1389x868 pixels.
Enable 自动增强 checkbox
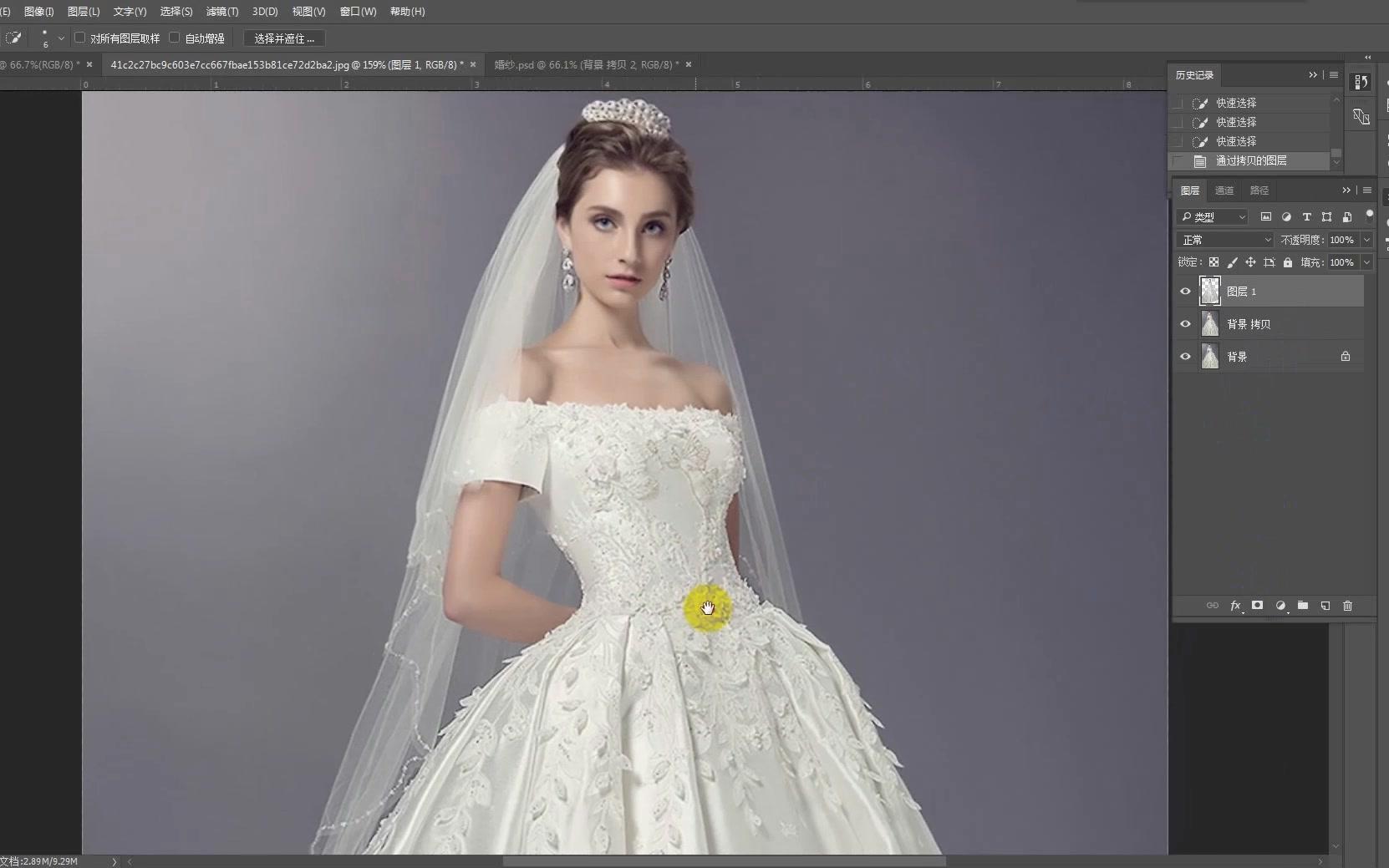(x=175, y=38)
